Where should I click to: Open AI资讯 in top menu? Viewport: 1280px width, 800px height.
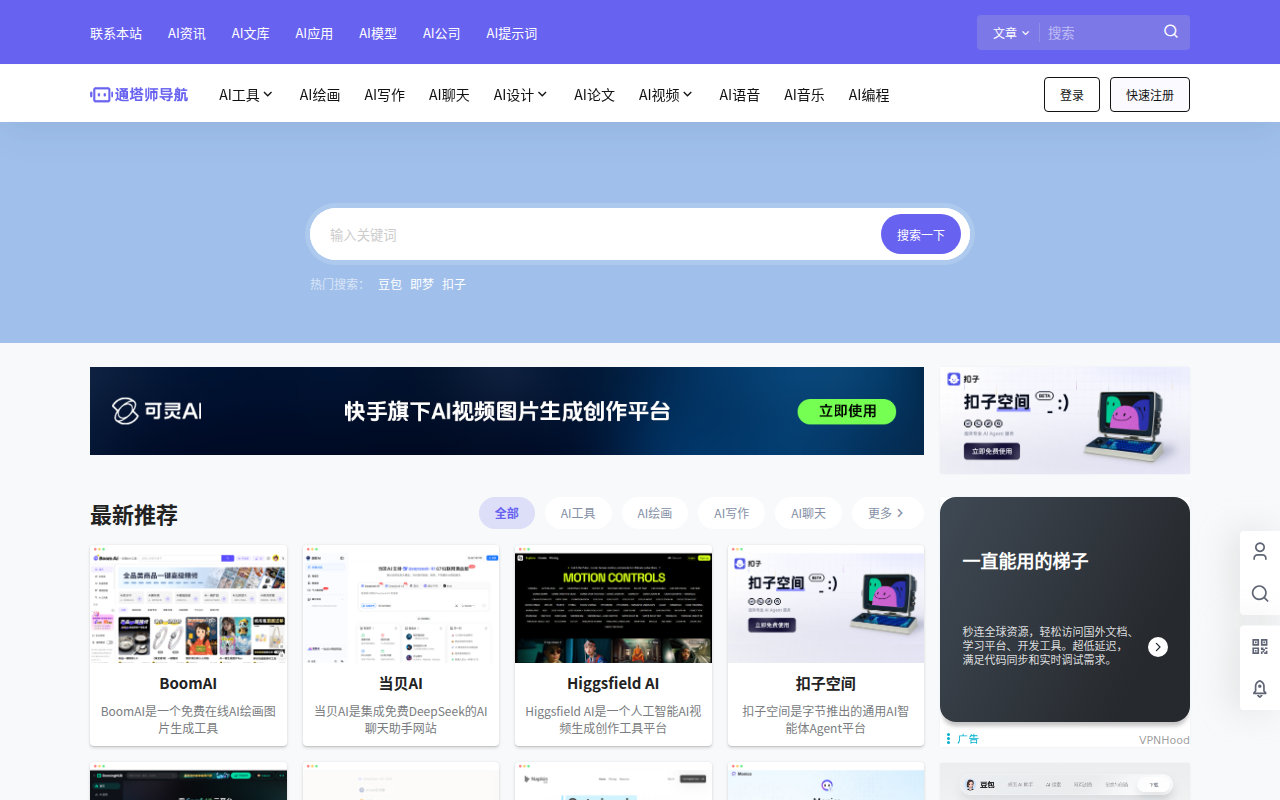coord(187,33)
